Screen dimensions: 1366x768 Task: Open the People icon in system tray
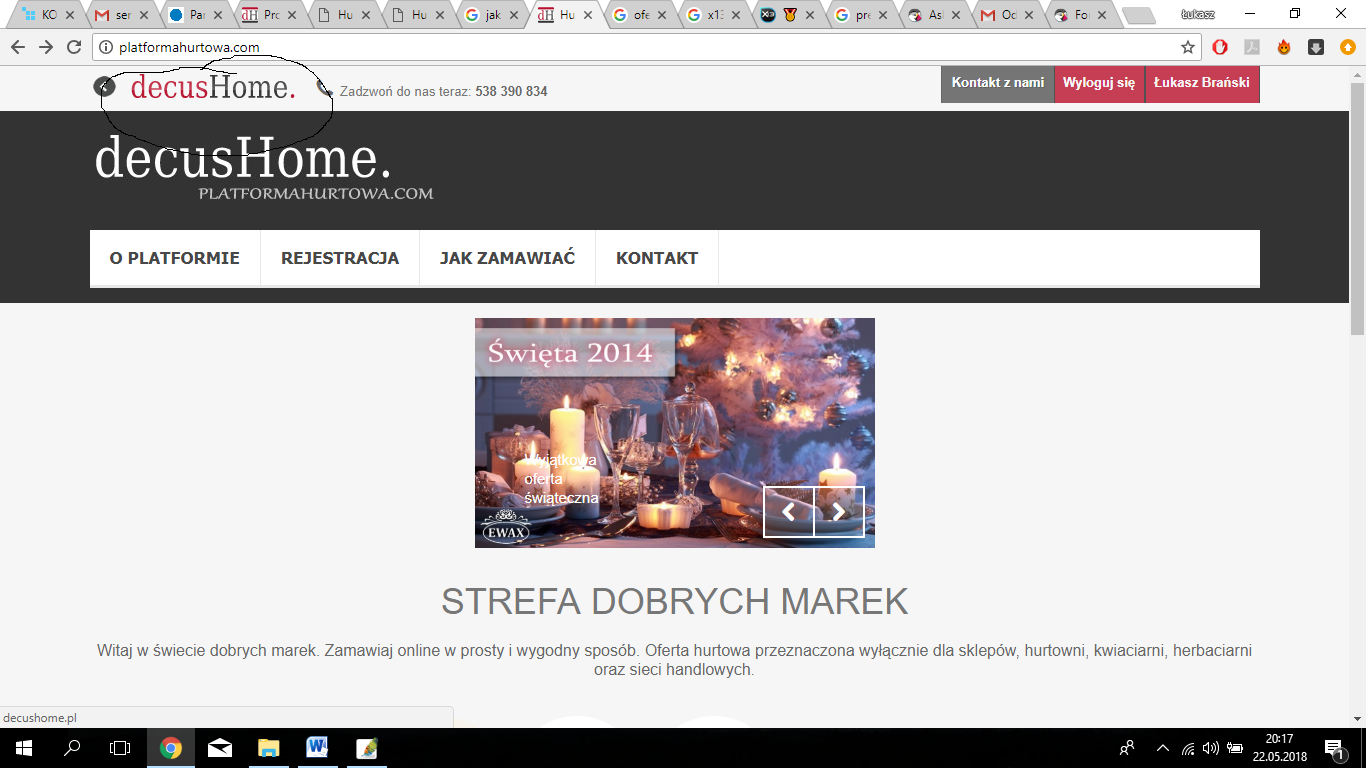(x=1127, y=747)
